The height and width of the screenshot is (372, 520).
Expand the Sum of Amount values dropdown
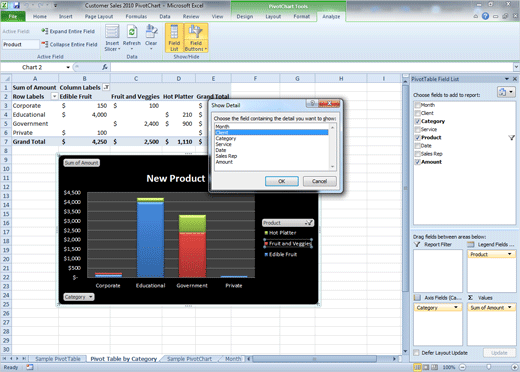(510, 307)
